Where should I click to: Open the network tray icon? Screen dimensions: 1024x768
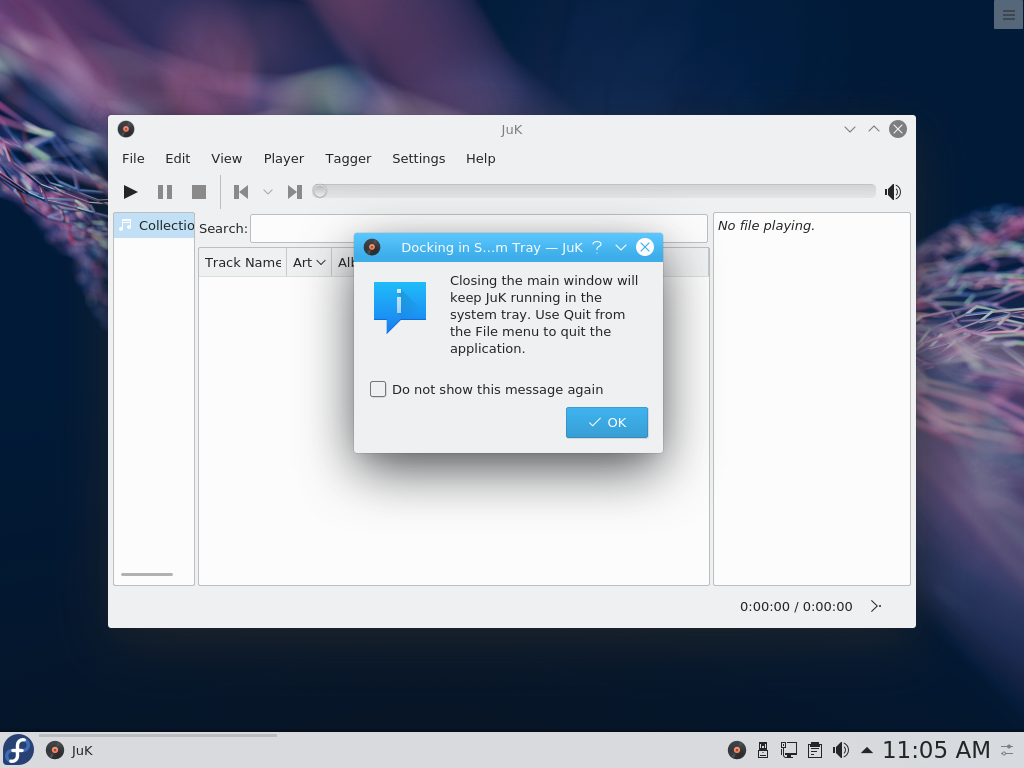coord(789,750)
